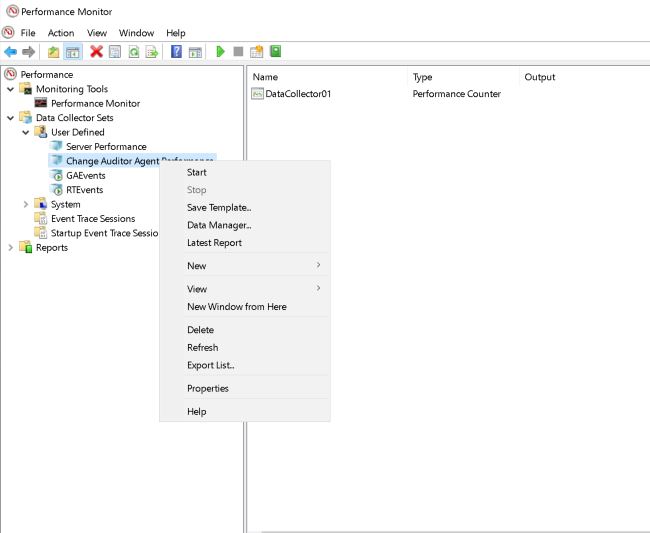Viewport: 650px width, 533px height.
Task: Open the View menu in menu bar
Action: coord(97,33)
